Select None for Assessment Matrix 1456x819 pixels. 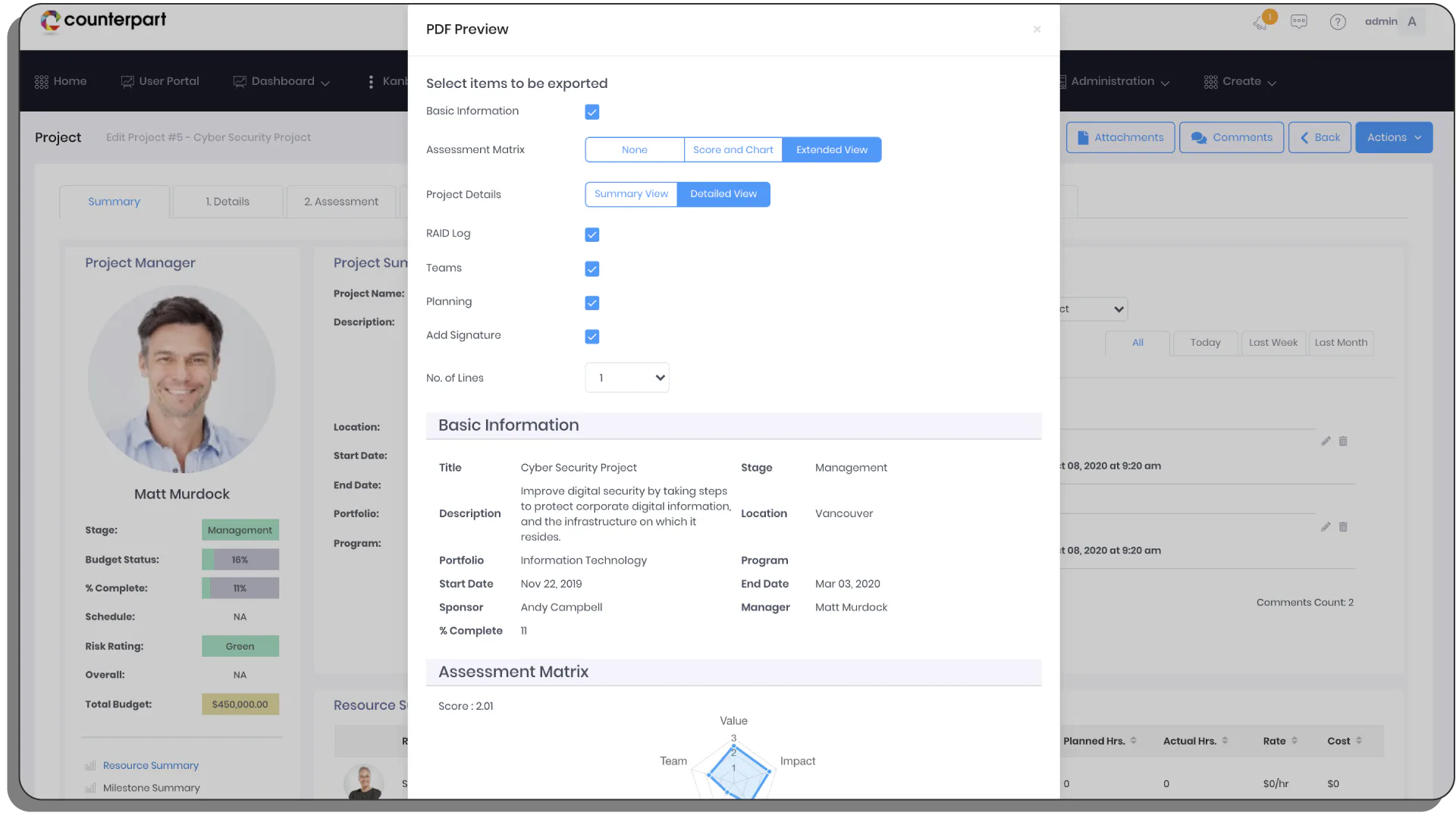[x=635, y=150]
